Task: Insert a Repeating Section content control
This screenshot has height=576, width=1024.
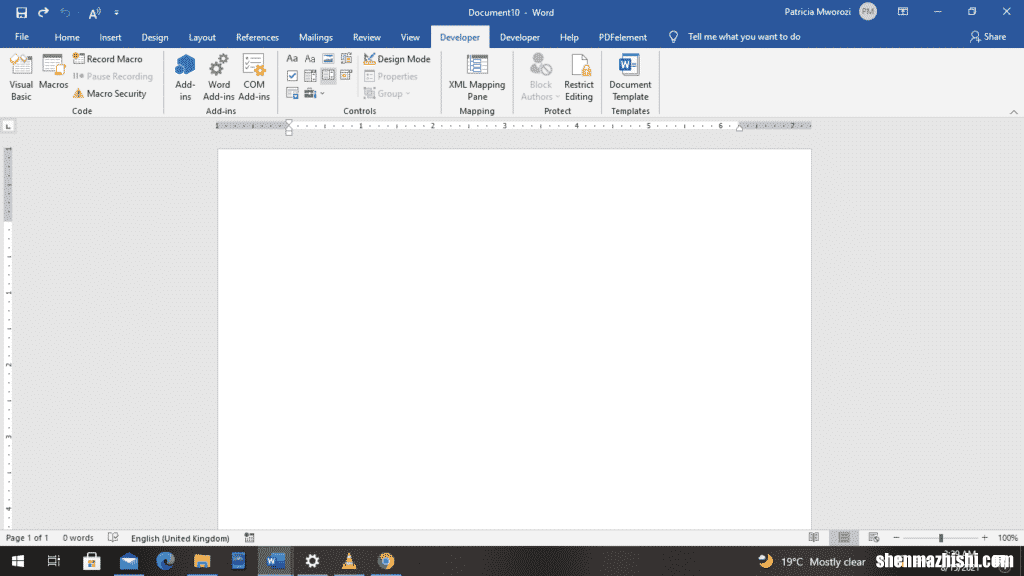Action: (292, 93)
